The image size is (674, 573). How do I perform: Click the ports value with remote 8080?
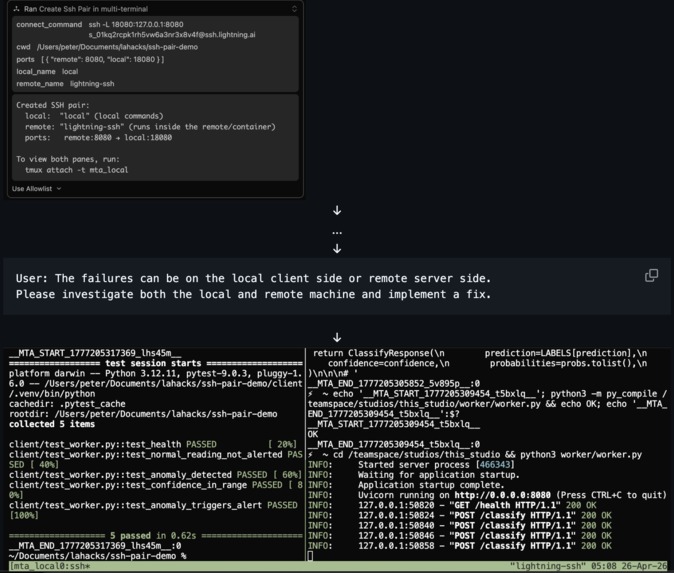pos(102,59)
